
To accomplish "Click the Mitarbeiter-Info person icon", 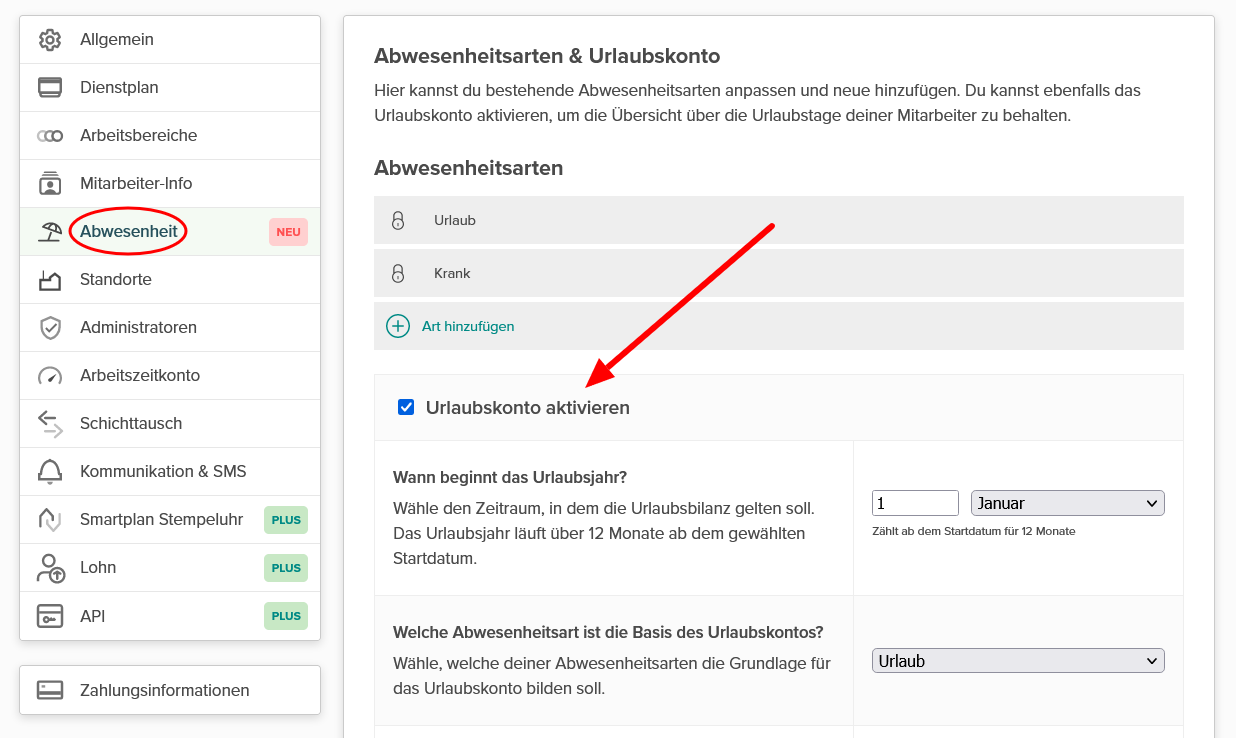I will [50, 184].
